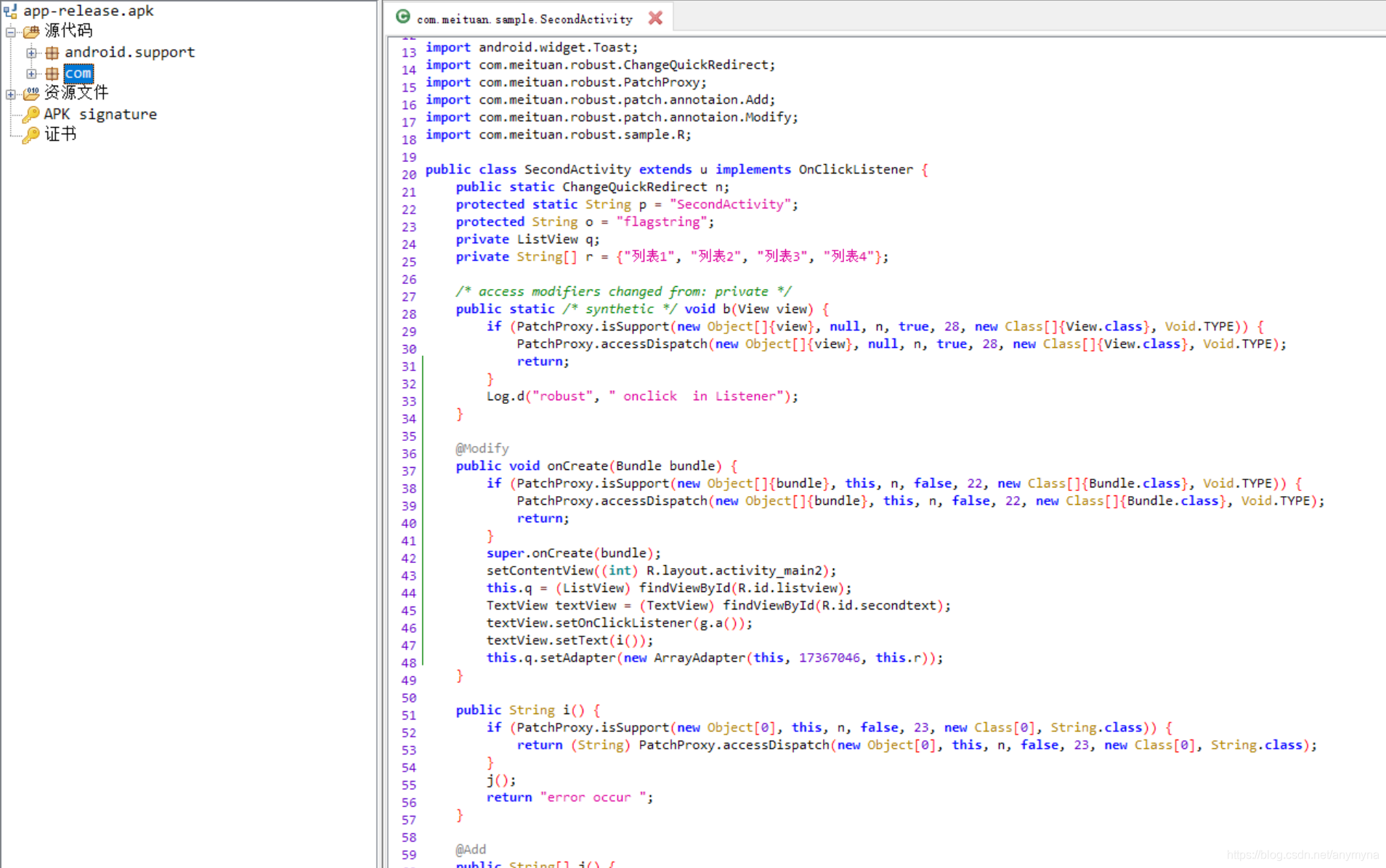The height and width of the screenshot is (868, 1386).
Task: Switch to the com.meituan.sample.SecondActivity tab
Action: pos(524,19)
